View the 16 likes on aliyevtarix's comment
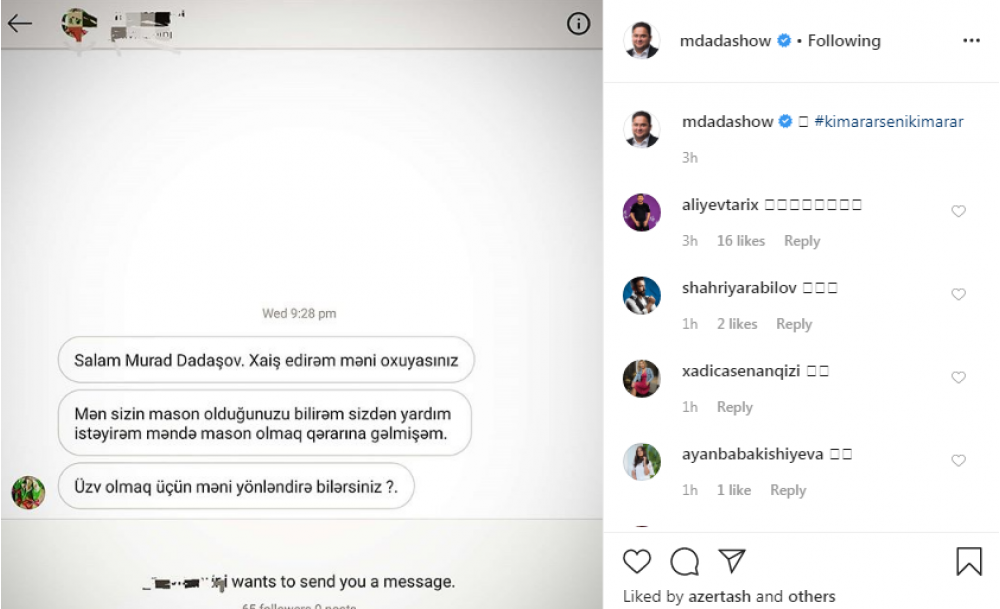The height and width of the screenshot is (609, 1000). pos(740,241)
